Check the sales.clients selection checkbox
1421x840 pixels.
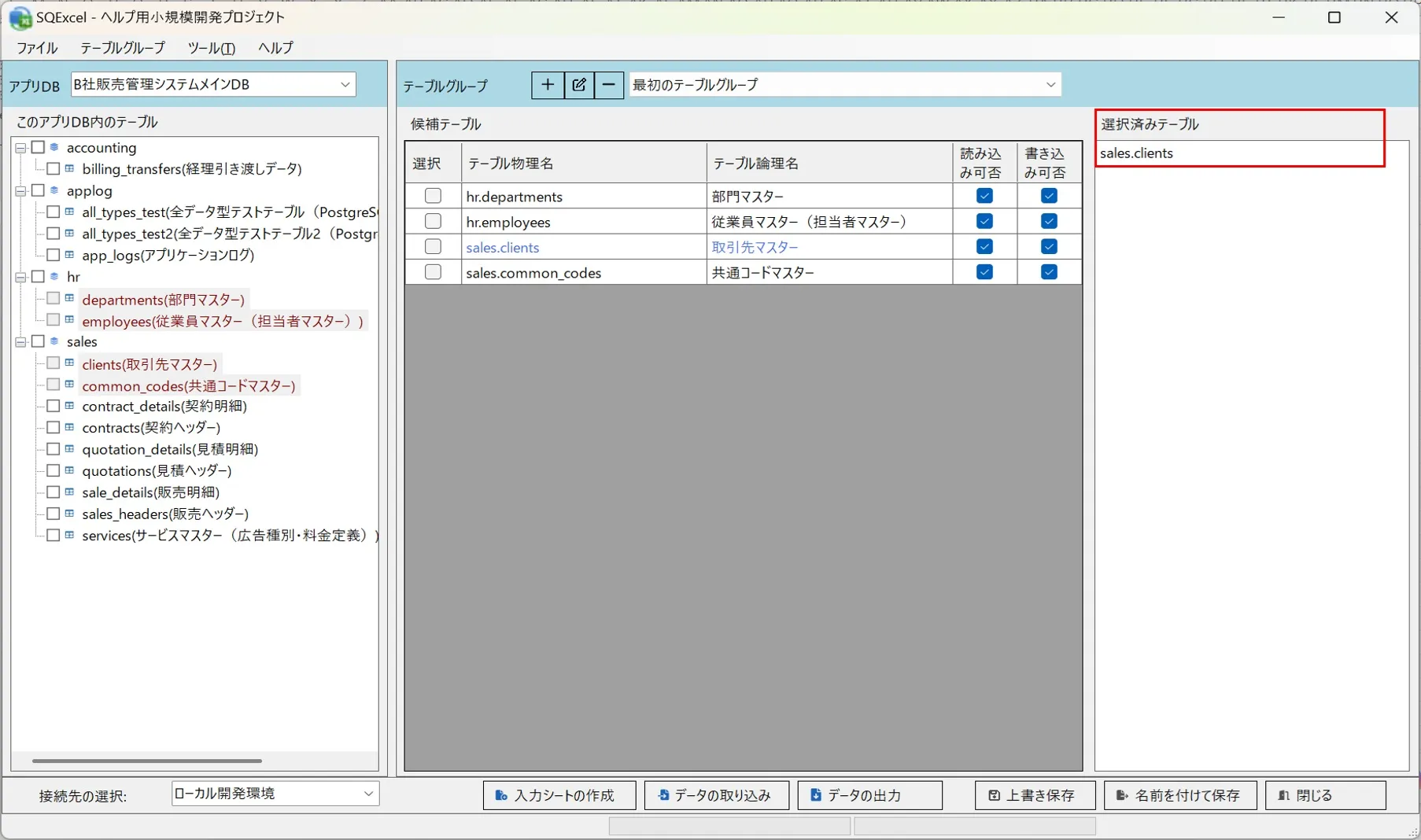point(433,247)
